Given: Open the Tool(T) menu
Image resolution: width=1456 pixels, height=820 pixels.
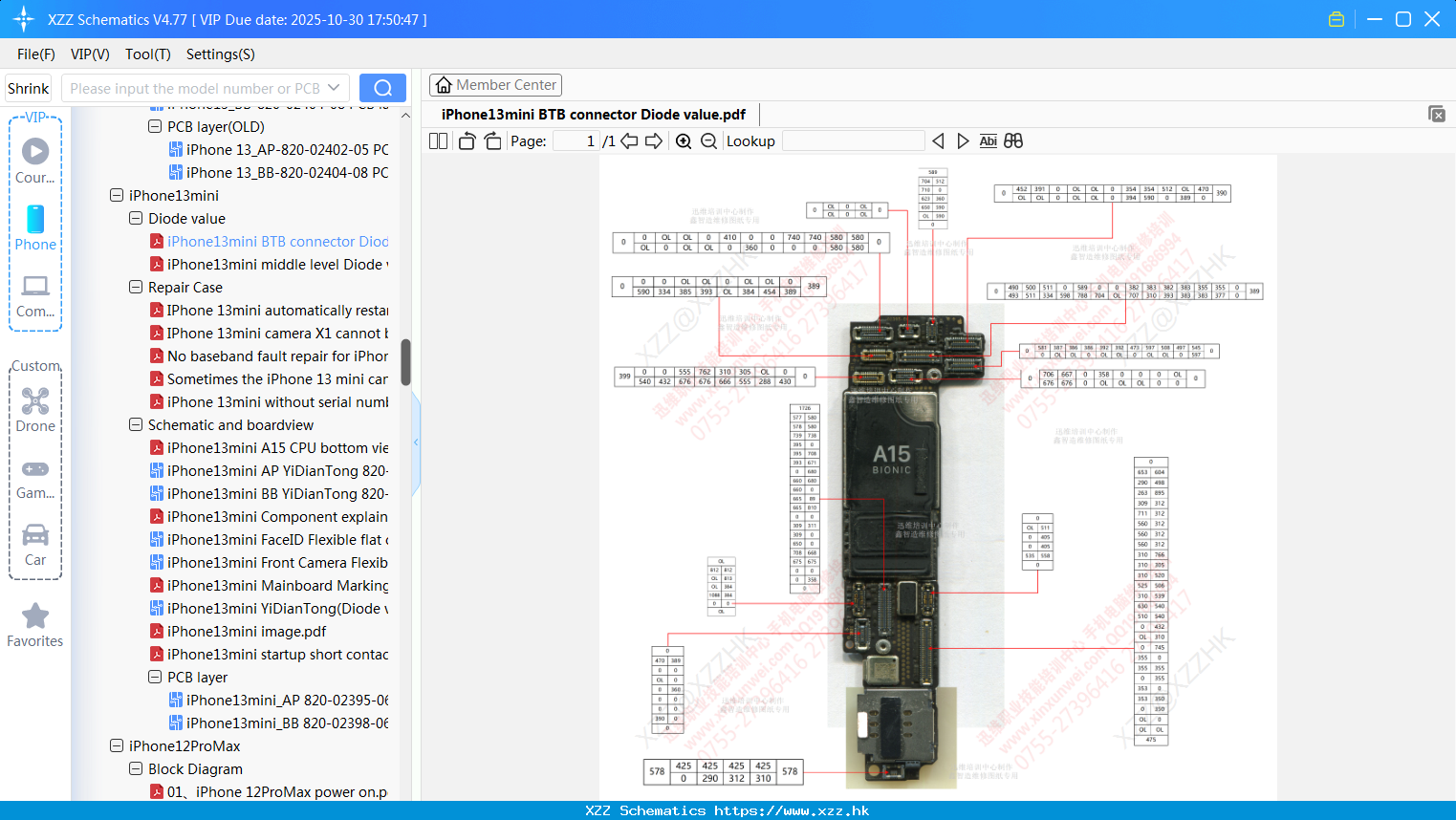Looking at the screenshot, I should (x=147, y=54).
